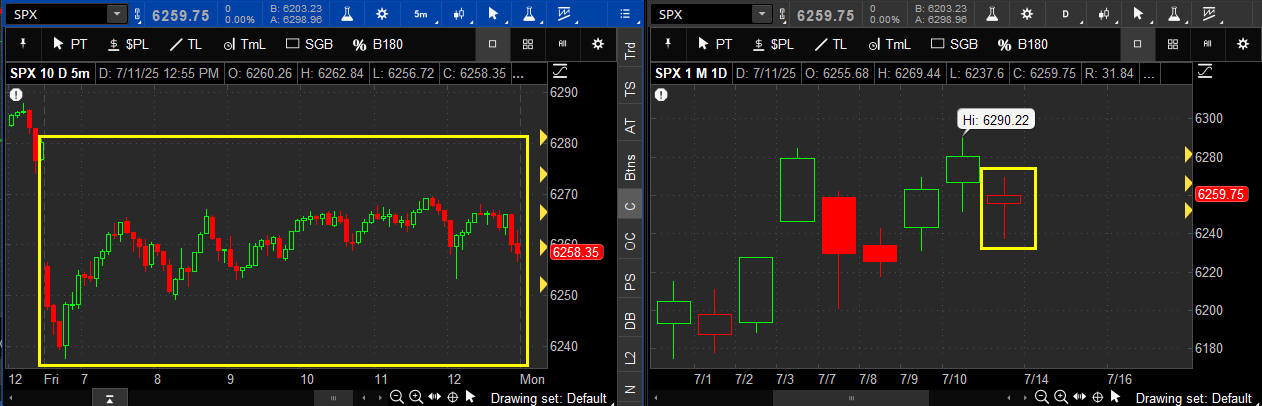Select TmL time level tool in left chart
The width and height of the screenshot is (1262, 406).
pyautogui.click(x=246, y=44)
